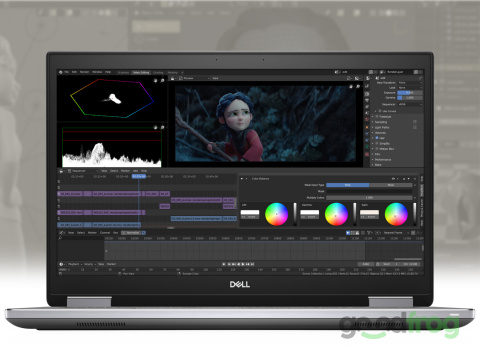Viewport: 480px width, 360px height.
Task: Switch to the Video Editing workspace tab
Action: (x=141, y=72)
